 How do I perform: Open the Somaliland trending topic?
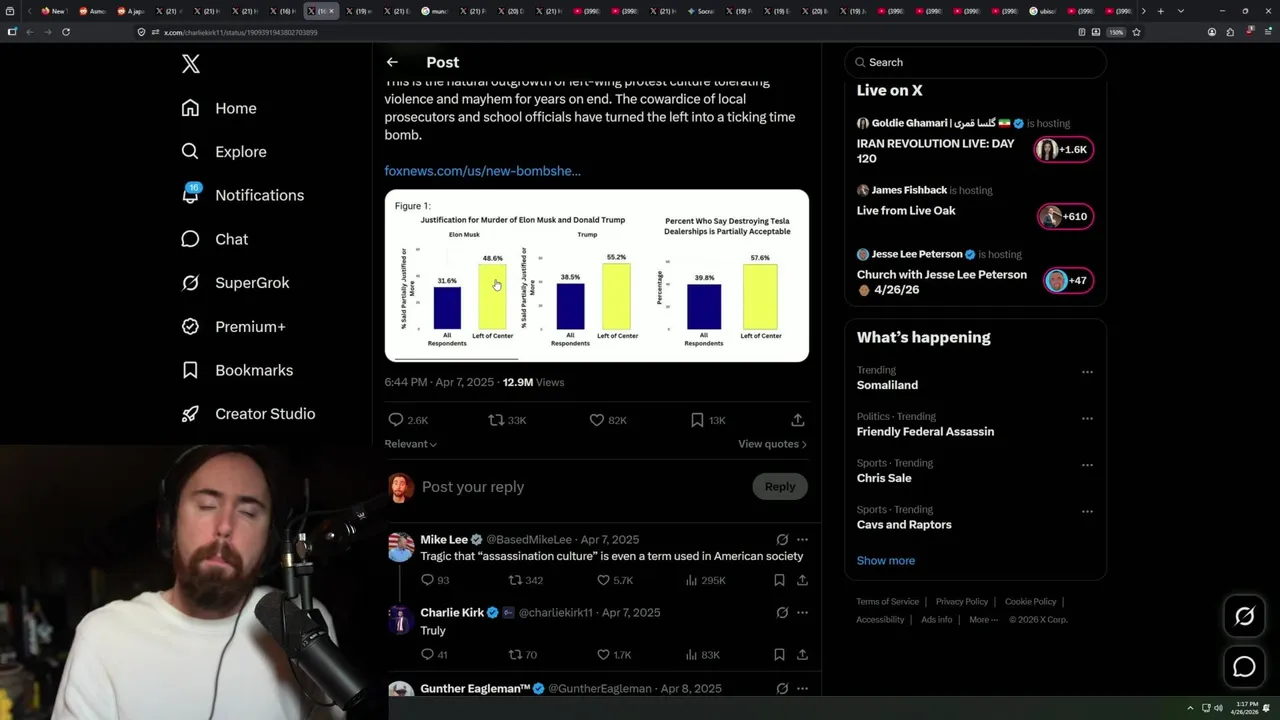coord(887,385)
